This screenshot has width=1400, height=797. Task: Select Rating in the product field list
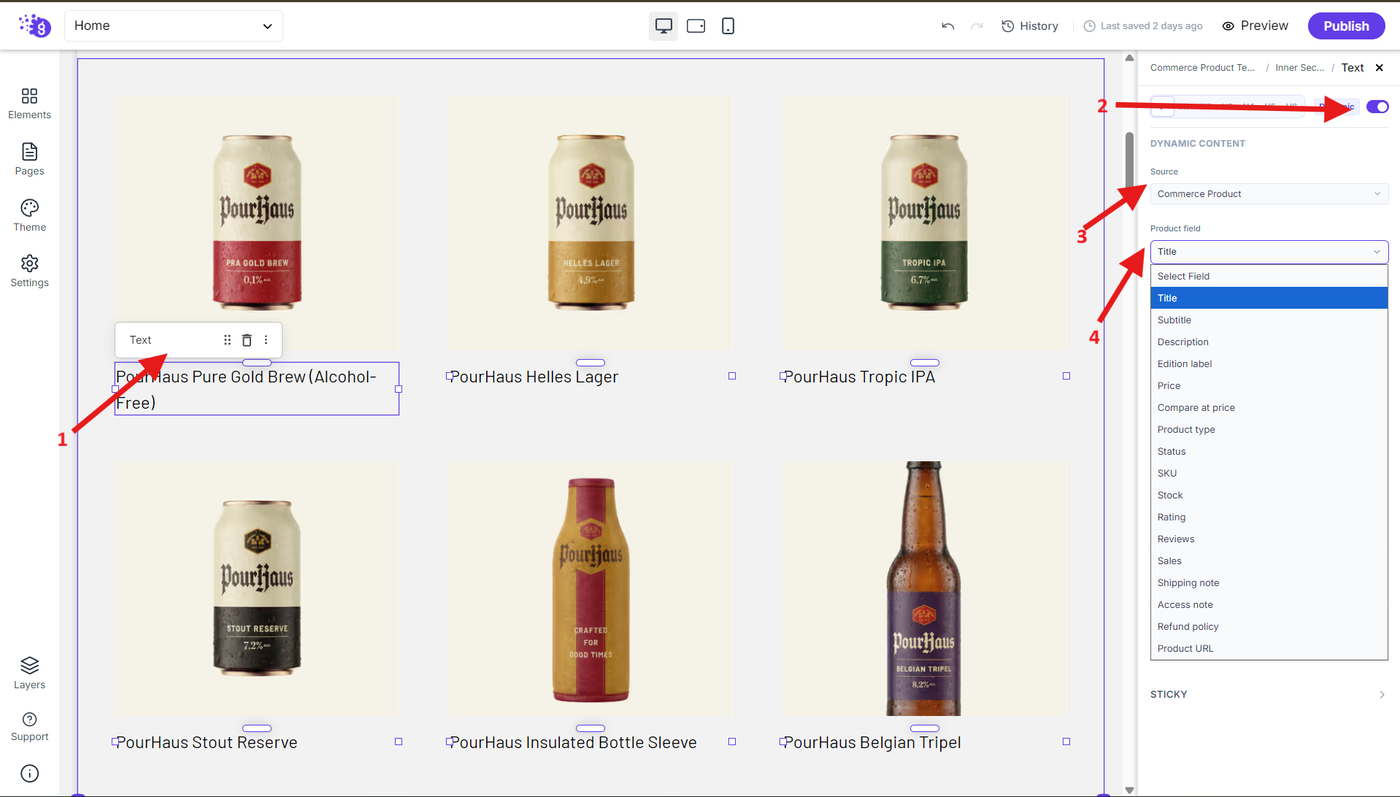click(1269, 517)
